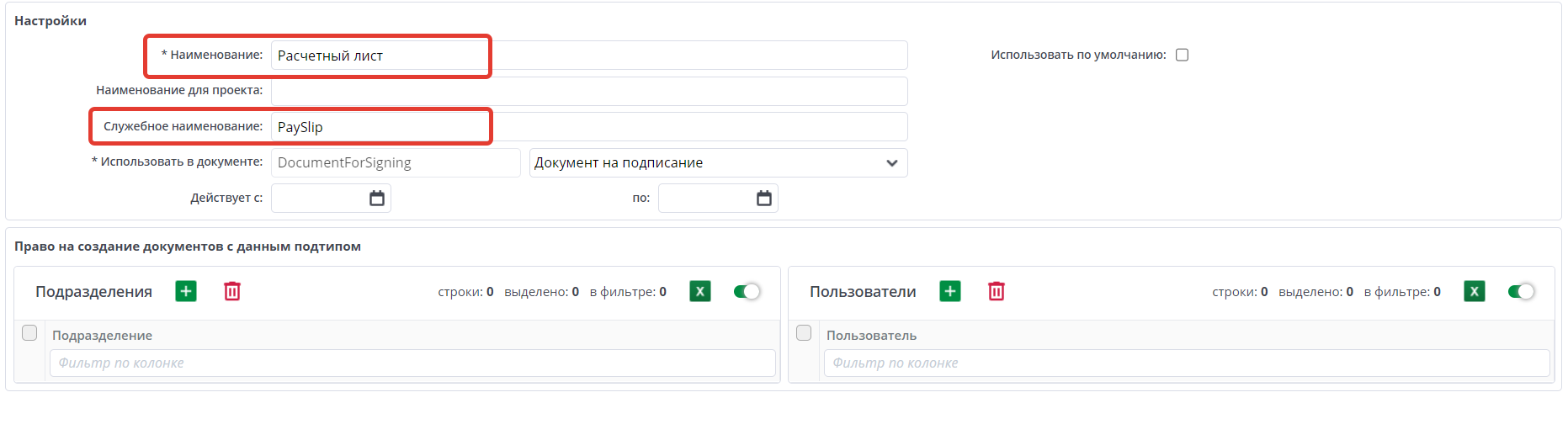
Task: Click the red trash icon in Подразделения
Action: point(232,291)
